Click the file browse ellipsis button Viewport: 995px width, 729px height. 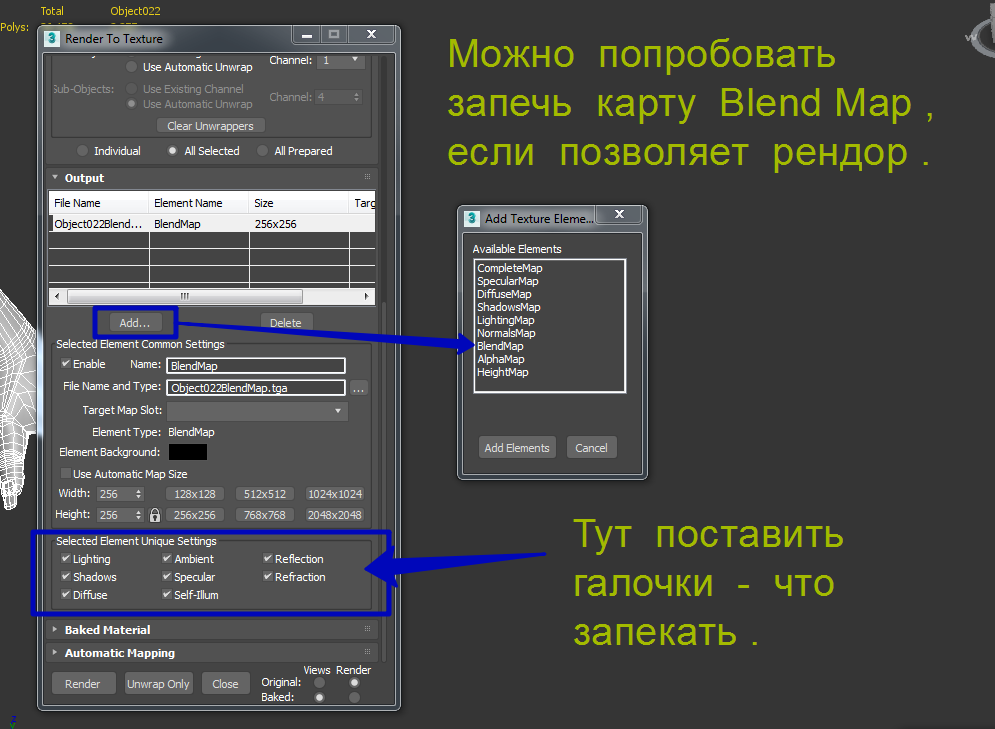359,388
